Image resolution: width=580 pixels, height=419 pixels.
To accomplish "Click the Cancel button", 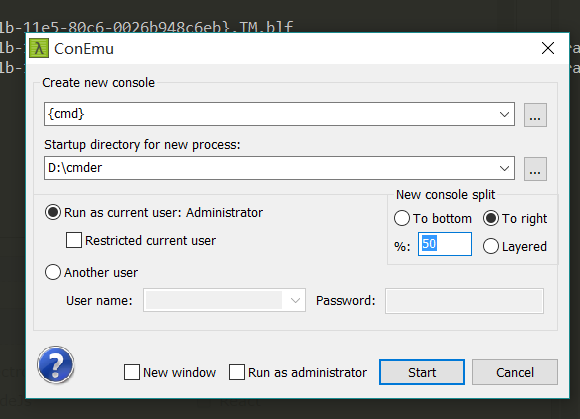I will click(515, 372).
